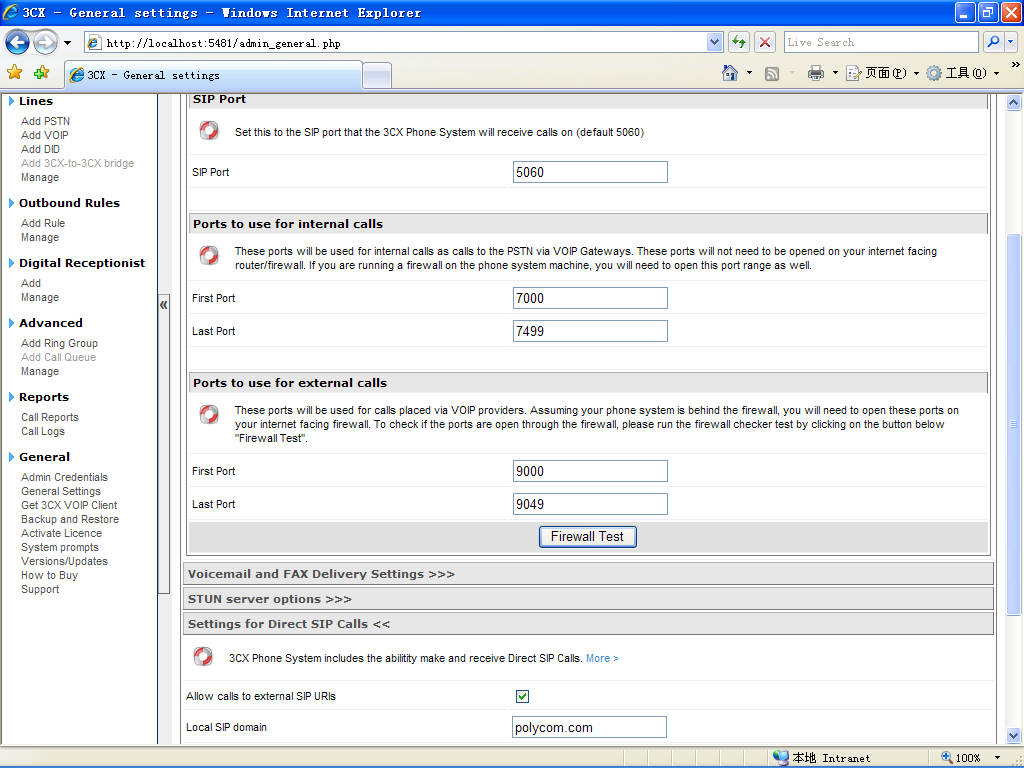Click the Print icon in toolbar
Screen dimensions: 1024x768
tap(816, 73)
